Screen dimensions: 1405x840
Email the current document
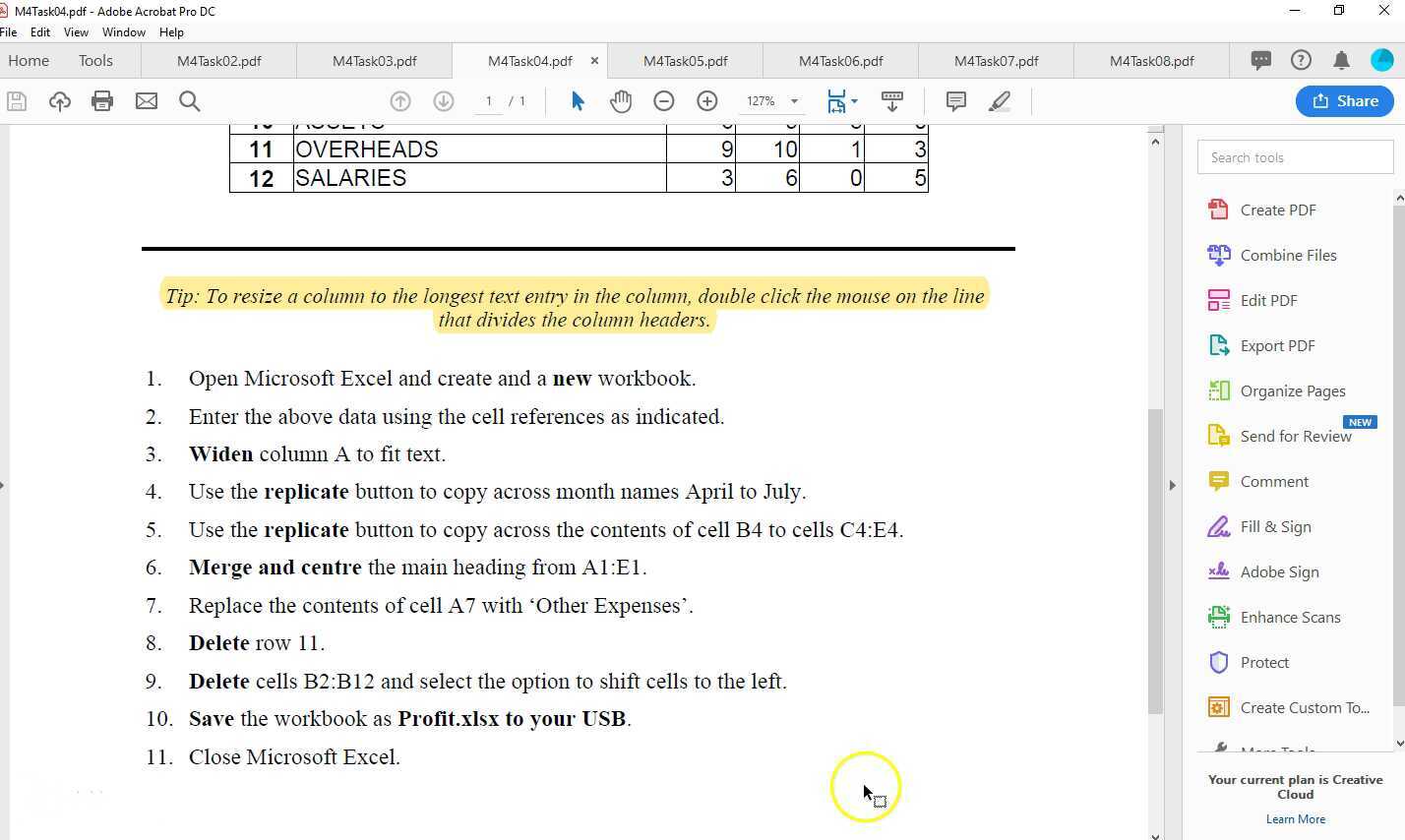coord(146,100)
